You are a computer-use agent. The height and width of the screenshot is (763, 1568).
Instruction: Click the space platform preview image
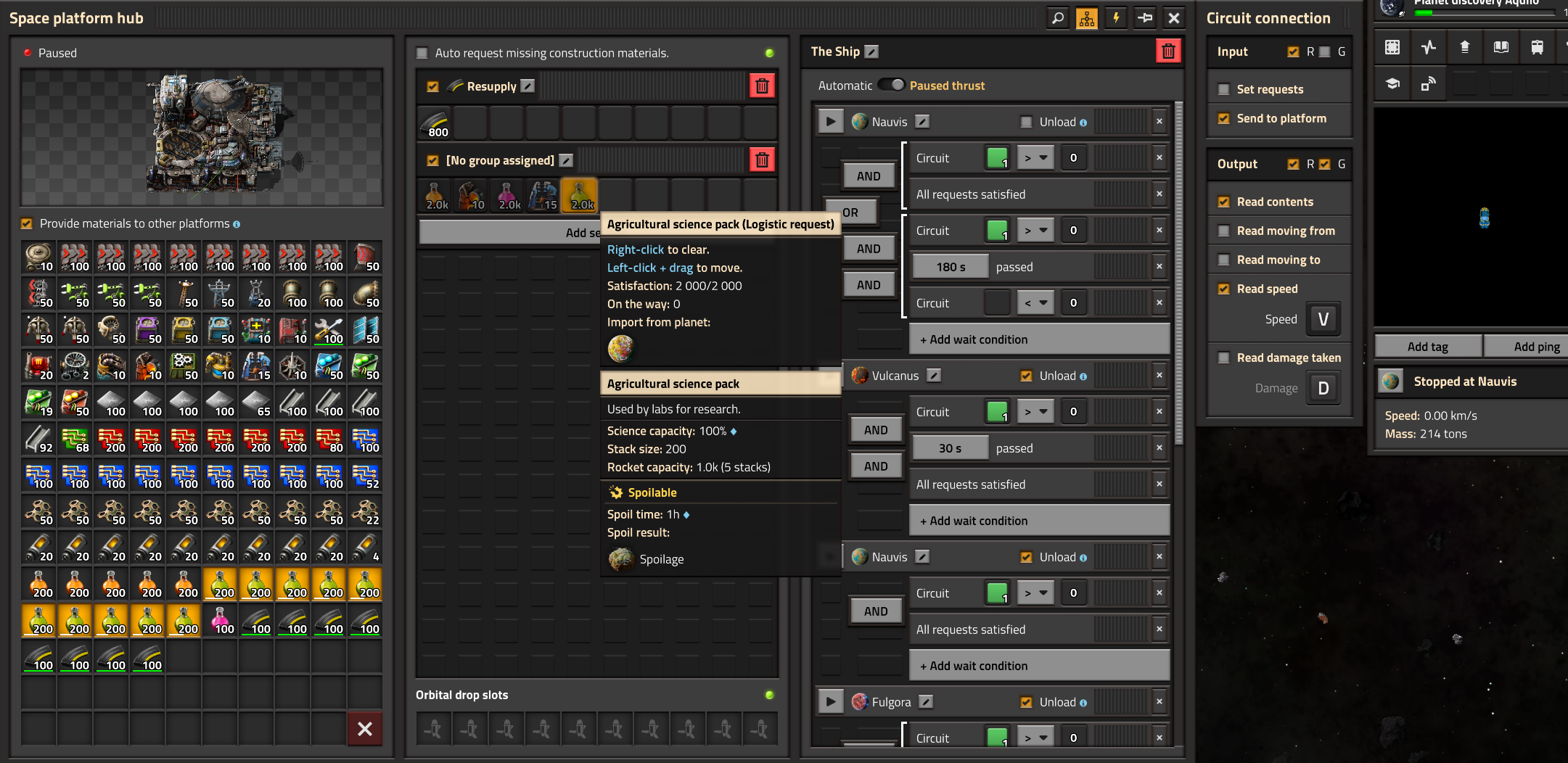pyautogui.click(x=202, y=137)
